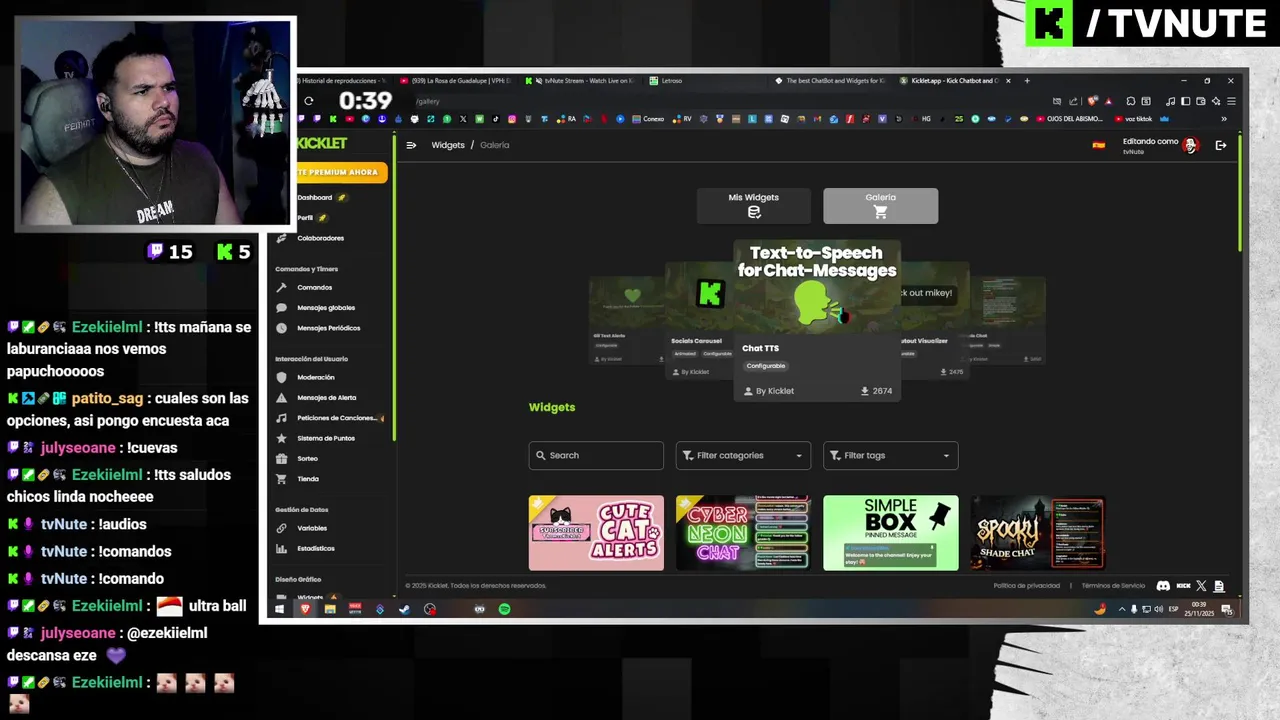The image size is (1280, 720).
Task: Open Spotify from the Windows taskbar
Action: pos(504,609)
